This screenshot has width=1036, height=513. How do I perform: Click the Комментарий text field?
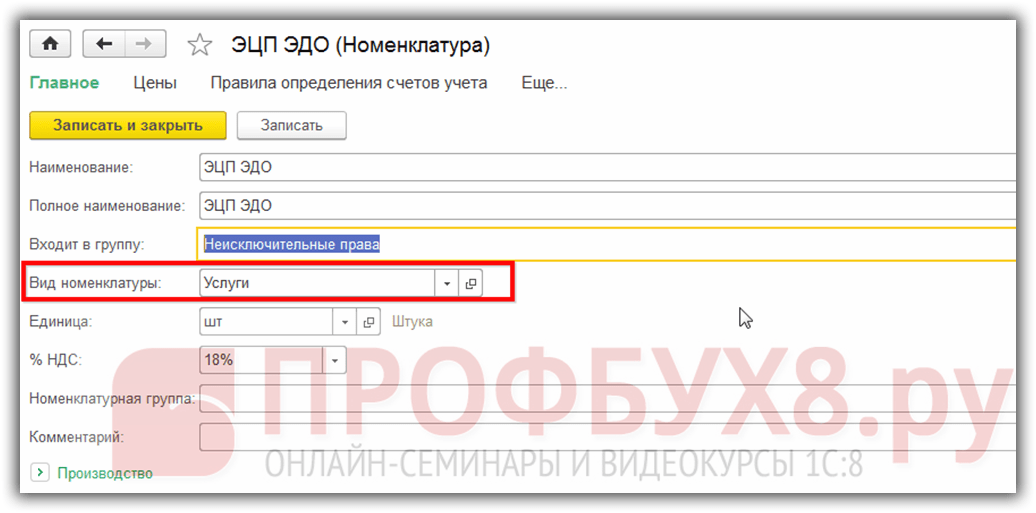coord(600,437)
